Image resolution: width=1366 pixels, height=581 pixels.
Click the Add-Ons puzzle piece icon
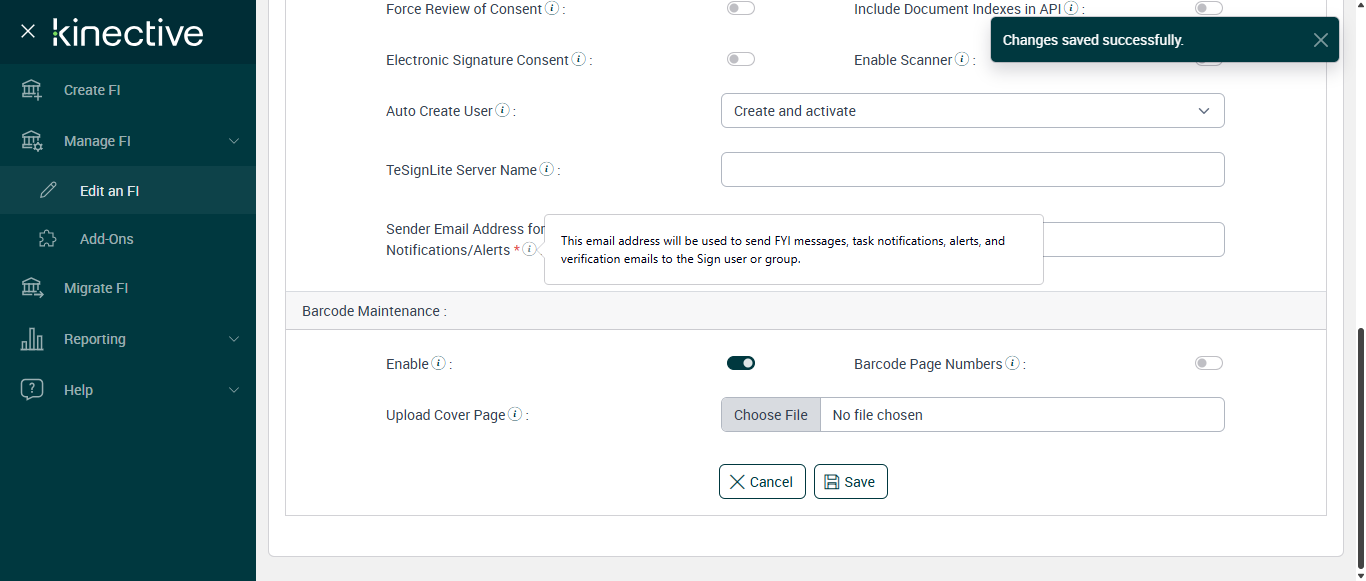48,239
